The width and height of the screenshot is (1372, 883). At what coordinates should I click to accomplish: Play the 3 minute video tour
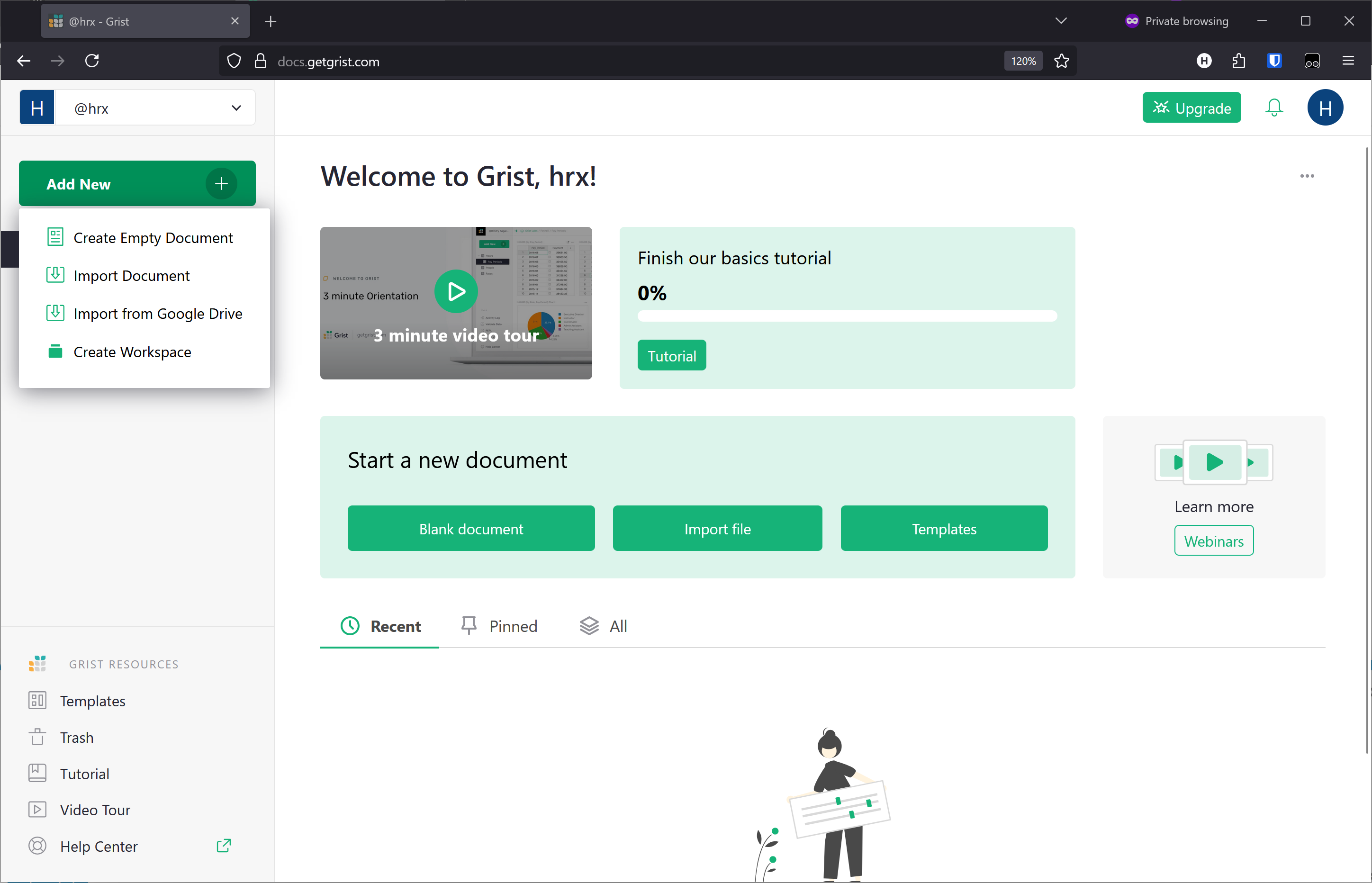point(456,291)
